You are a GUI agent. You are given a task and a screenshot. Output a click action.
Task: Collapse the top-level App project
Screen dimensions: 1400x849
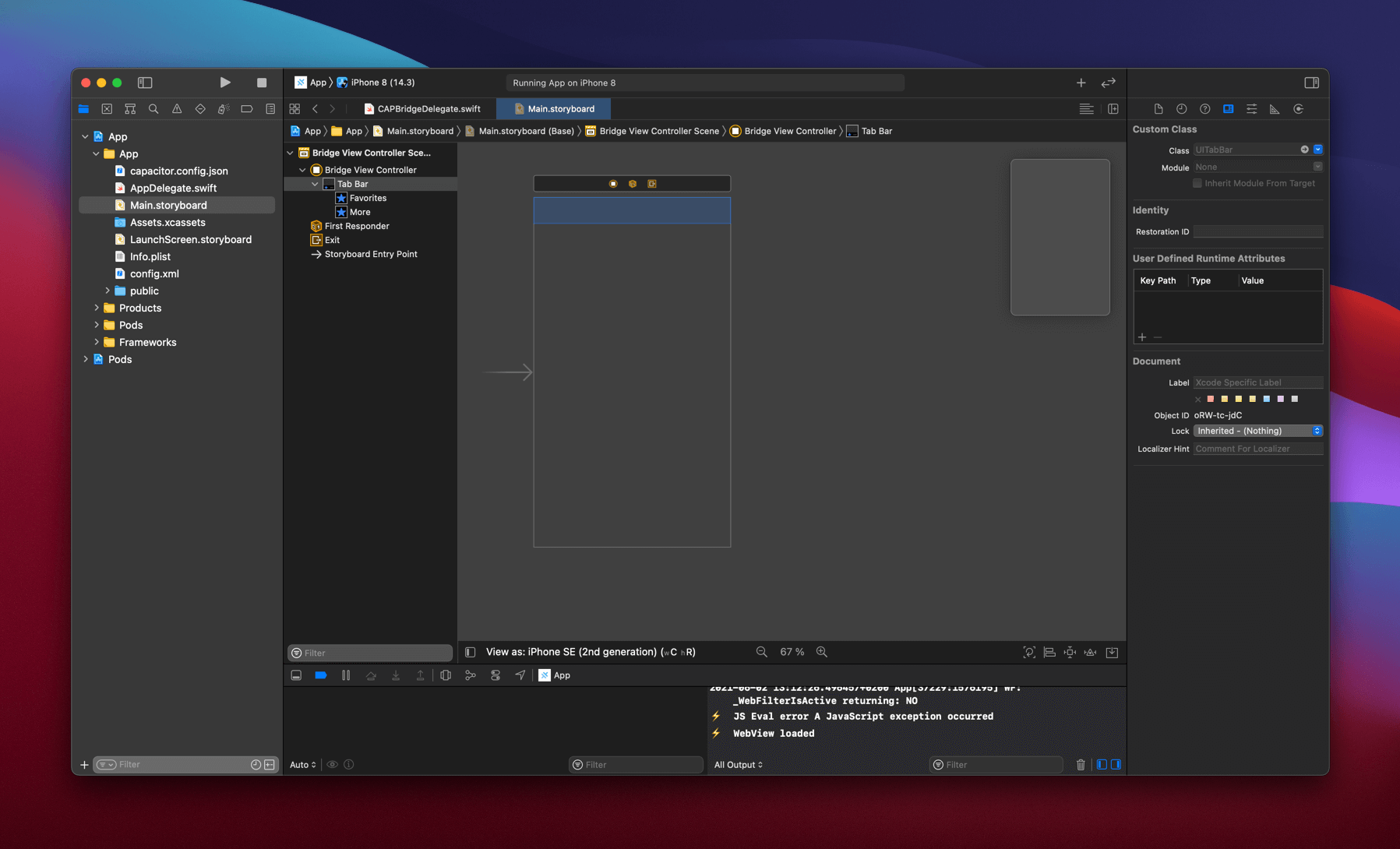(x=85, y=136)
